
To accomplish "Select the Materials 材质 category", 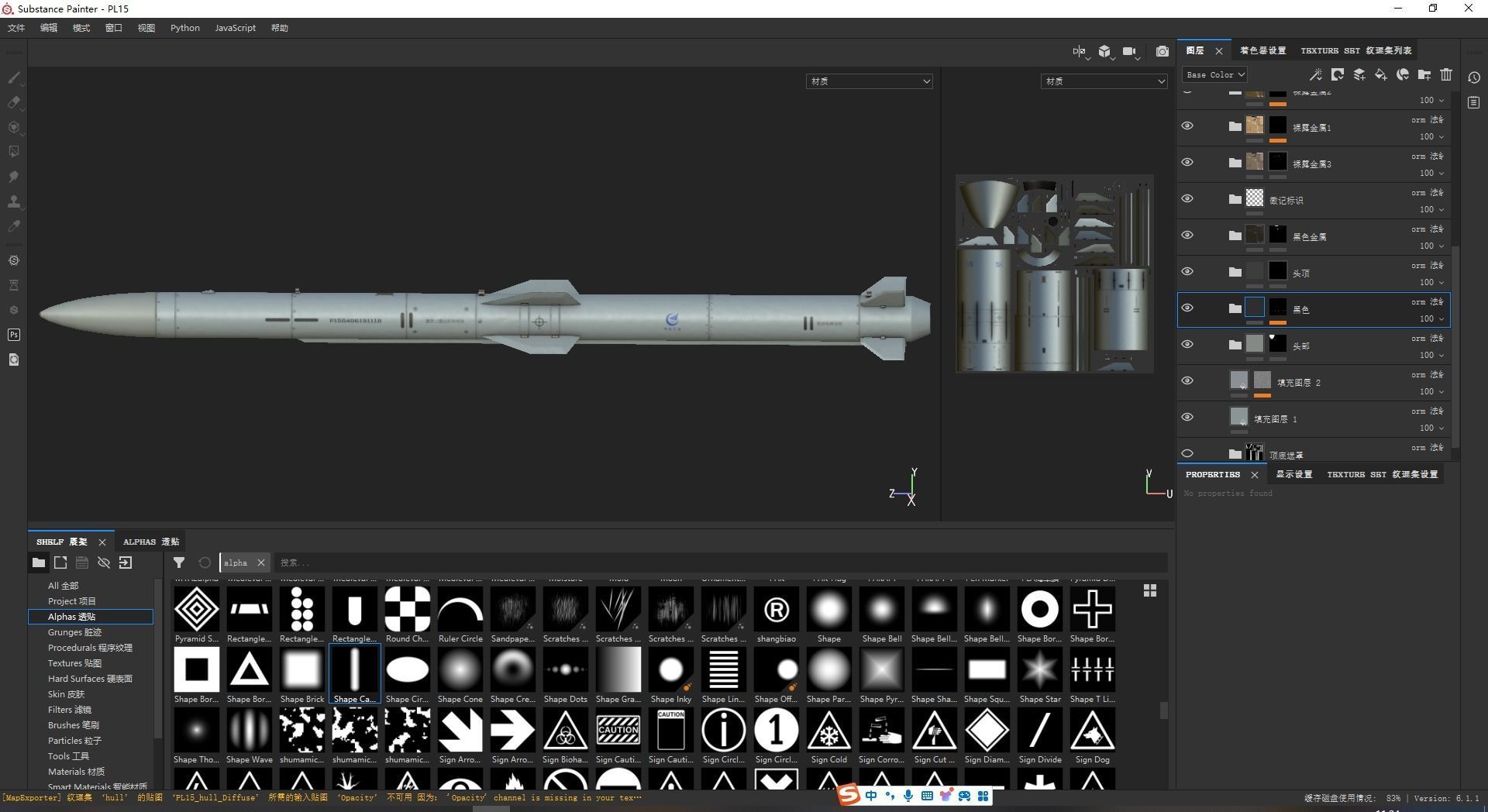I will [x=76, y=772].
